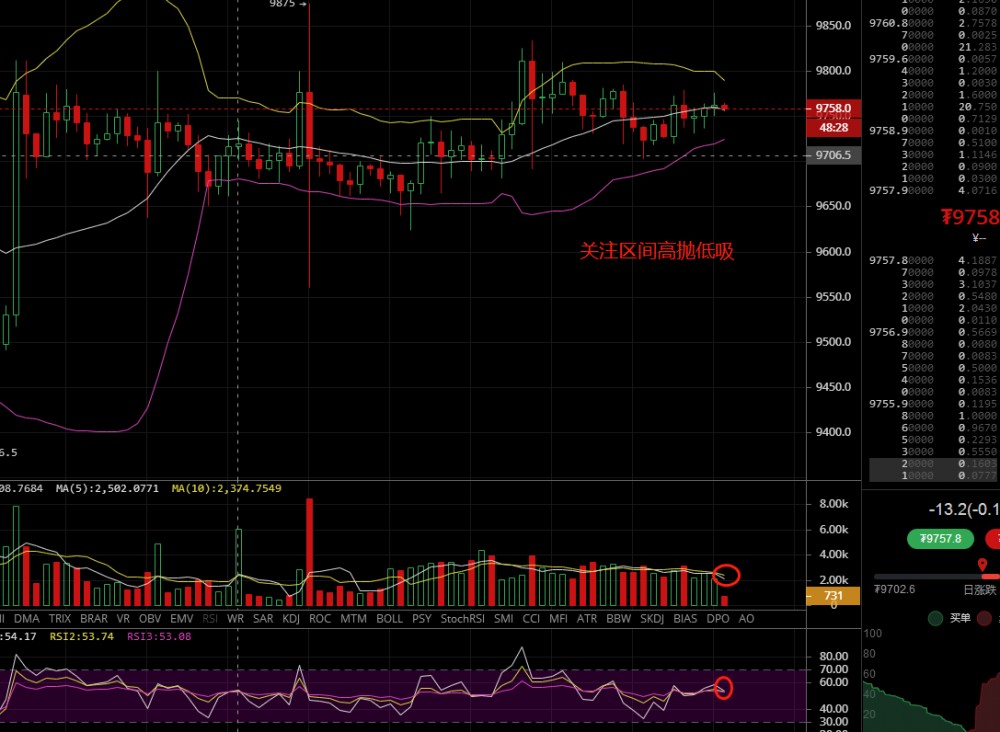
Task: Click the red ask price button
Action: coord(992,539)
